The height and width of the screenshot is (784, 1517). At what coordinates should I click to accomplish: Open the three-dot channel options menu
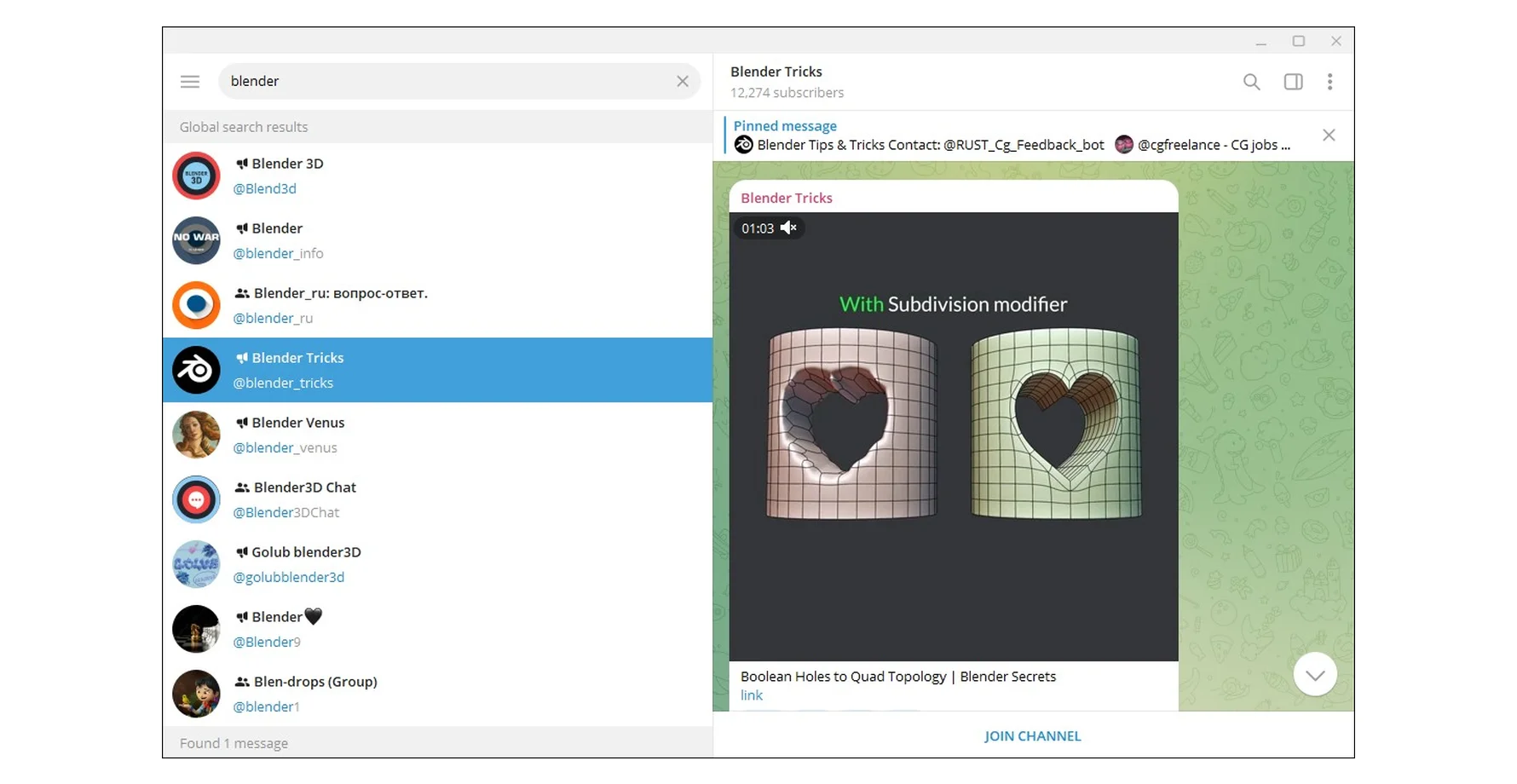[x=1330, y=82]
